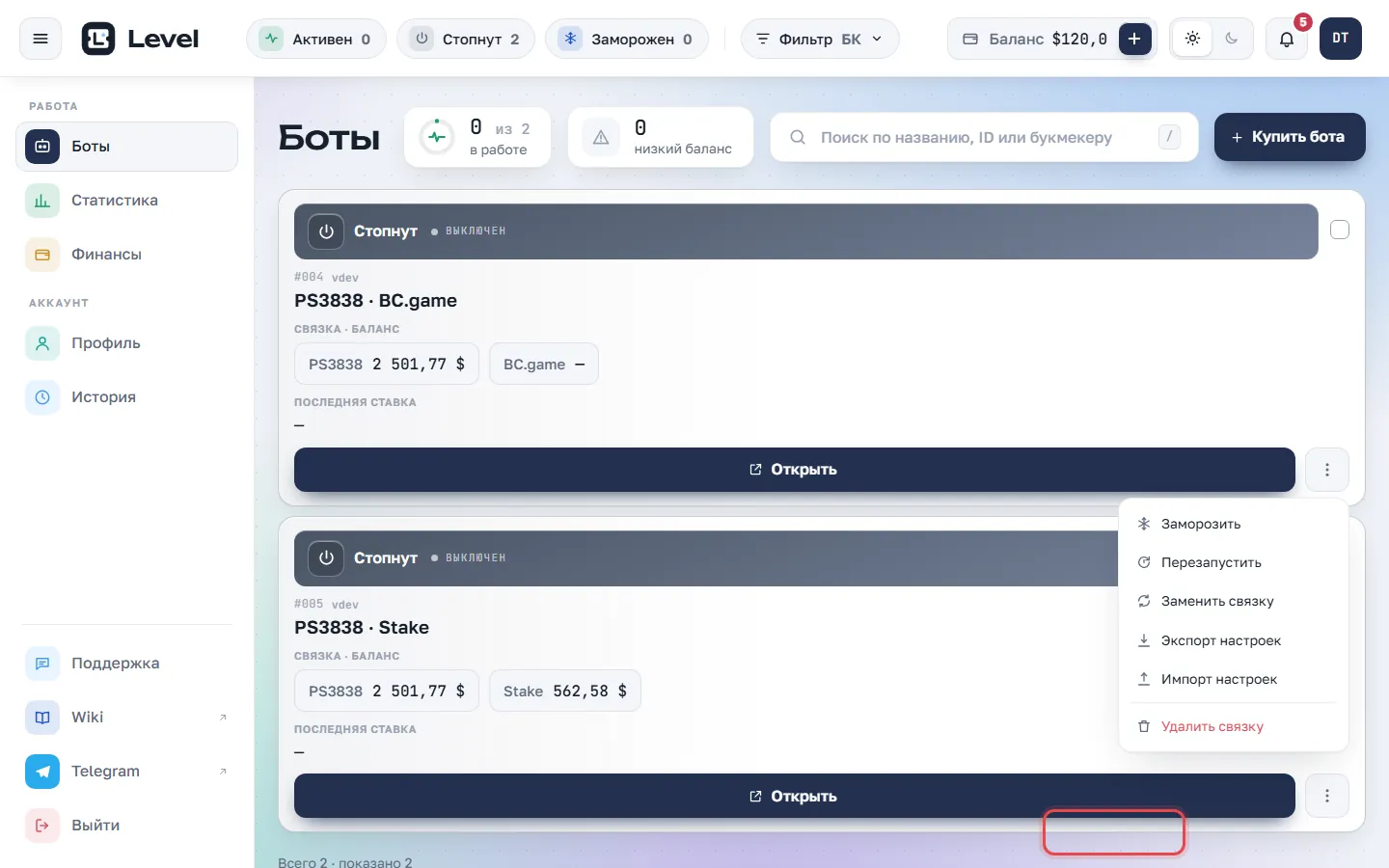This screenshot has height=868, width=1389.
Task: Click the Финансы card icon
Action: tap(42, 255)
